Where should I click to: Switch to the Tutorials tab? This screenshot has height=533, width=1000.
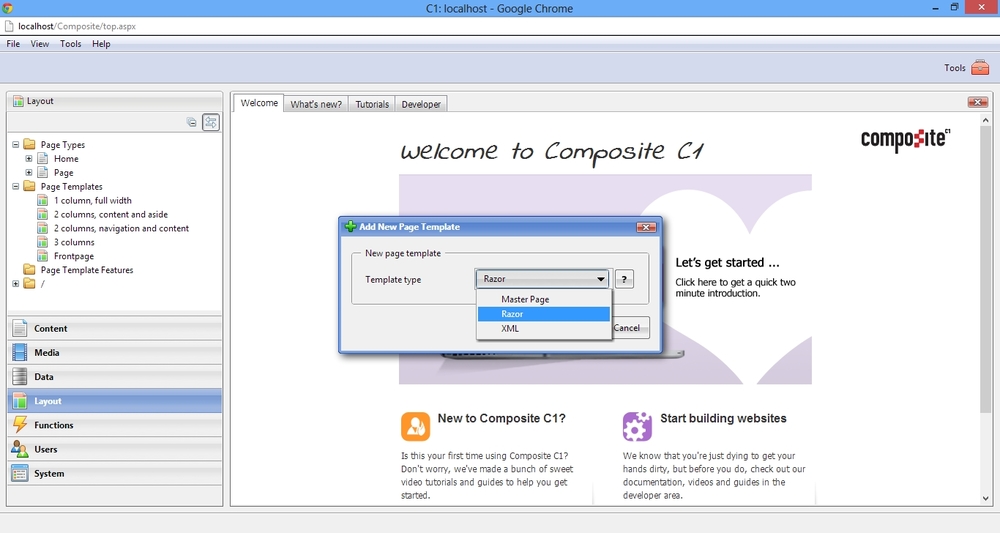(372, 104)
